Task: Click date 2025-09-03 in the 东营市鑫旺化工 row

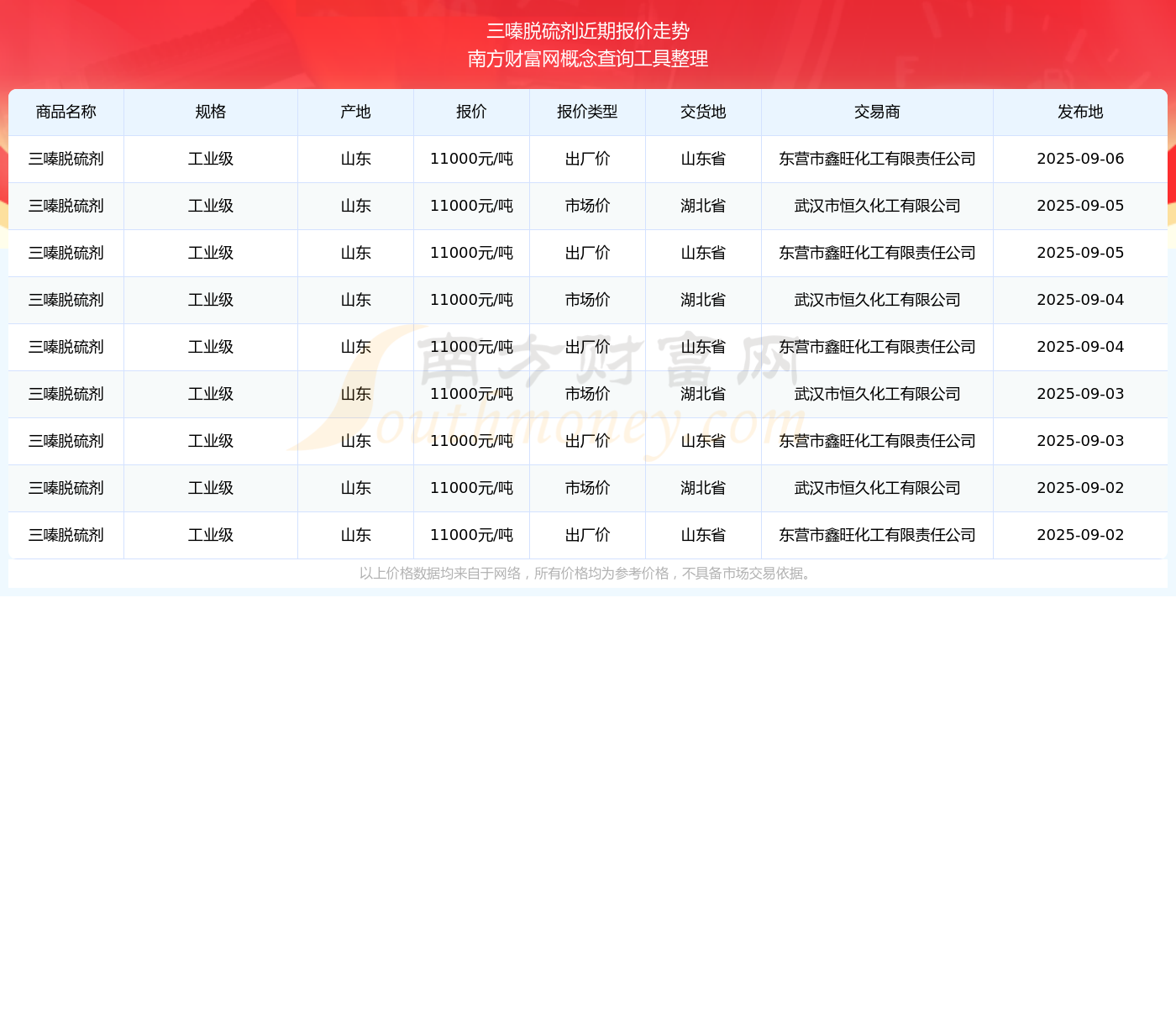Action: coord(1081,442)
